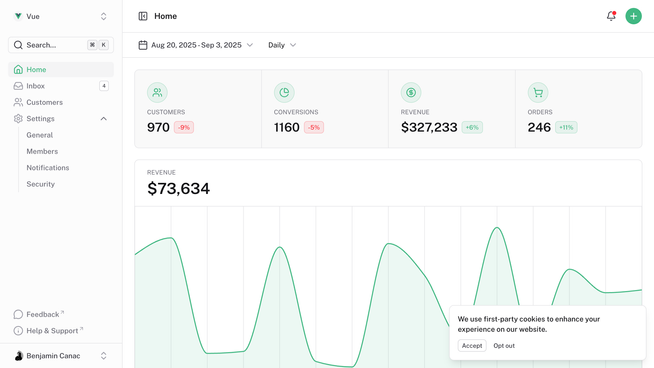This screenshot has height=368, width=654.
Task: Open the Home page in sidebar
Action: pyautogui.click(x=61, y=69)
